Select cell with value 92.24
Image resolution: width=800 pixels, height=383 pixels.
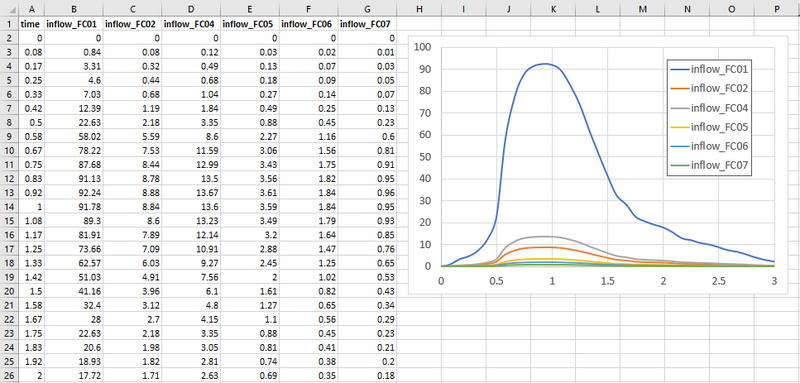[74, 194]
